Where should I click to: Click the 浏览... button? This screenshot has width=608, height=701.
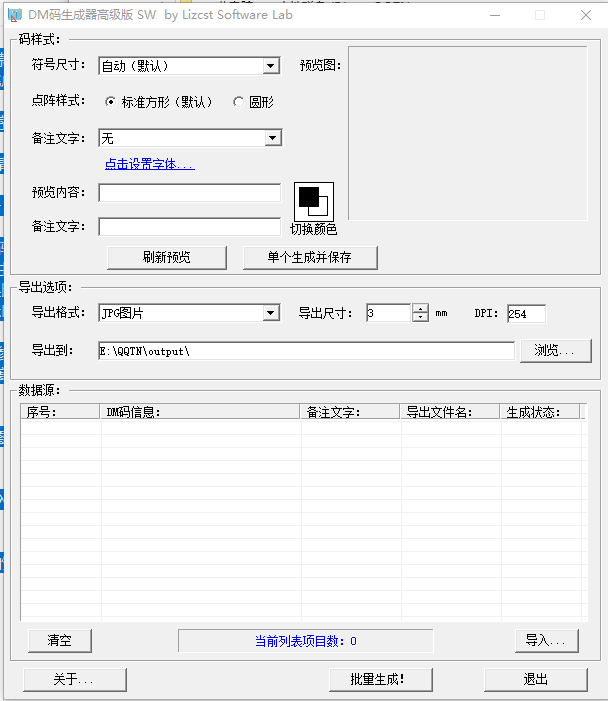click(x=556, y=350)
